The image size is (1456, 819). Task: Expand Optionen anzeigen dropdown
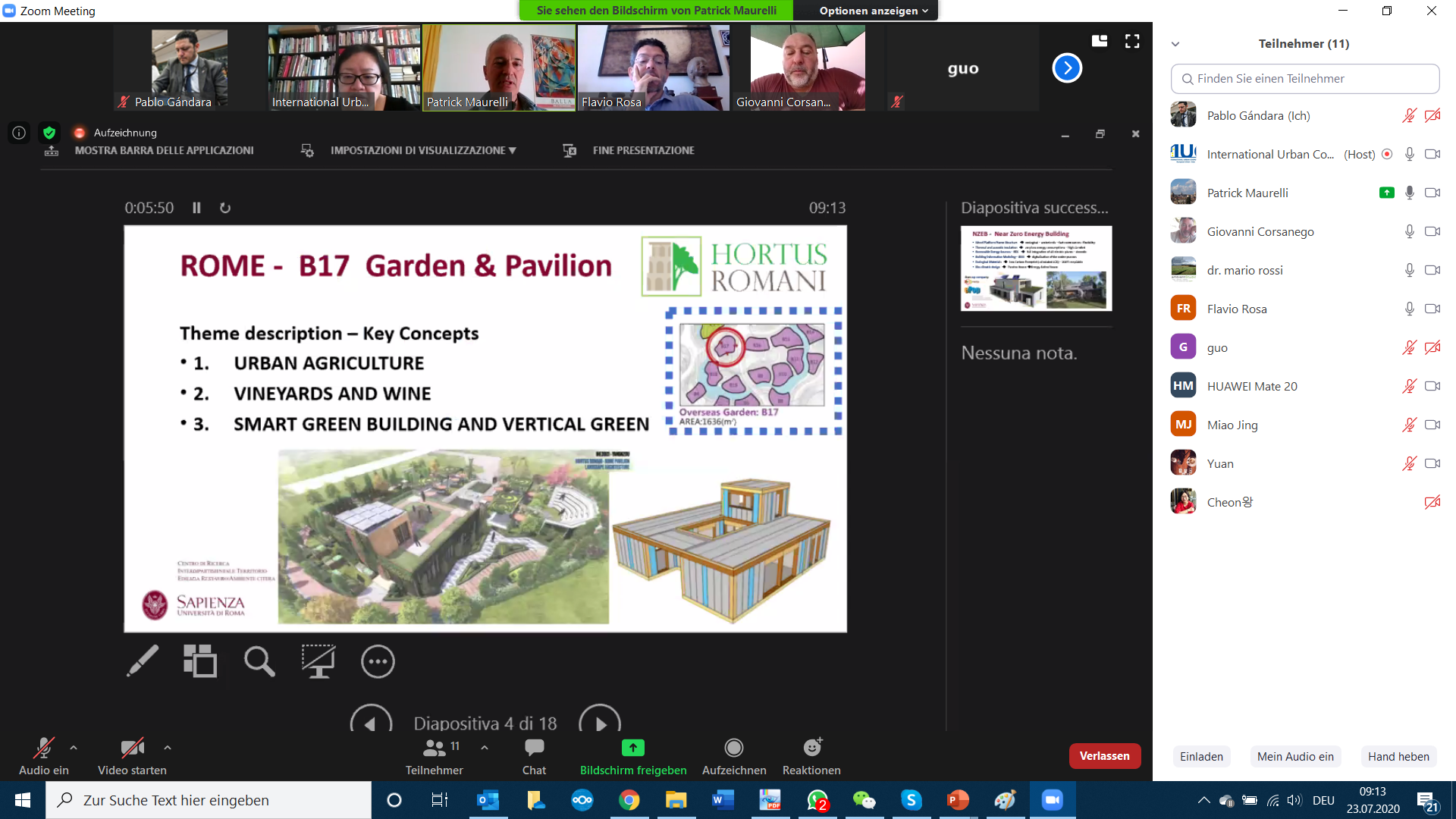873,11
